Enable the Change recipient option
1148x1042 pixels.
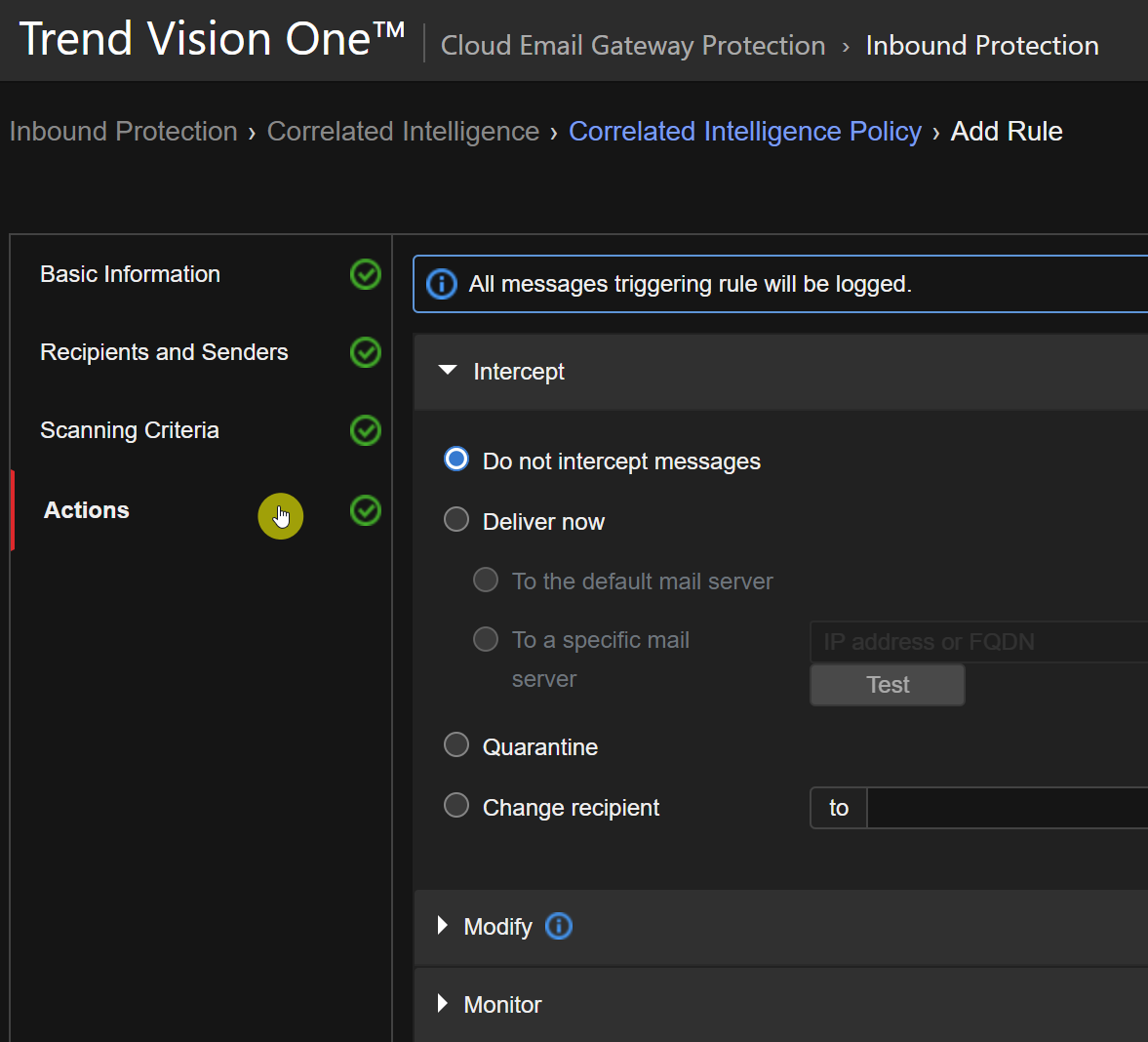[x=456, y=806]
